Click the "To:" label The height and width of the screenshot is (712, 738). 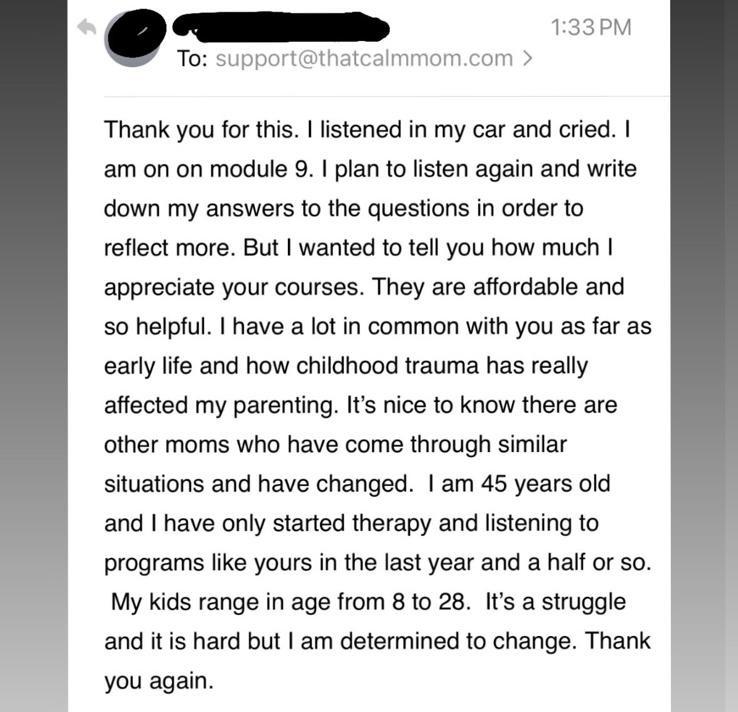point(192,58)
